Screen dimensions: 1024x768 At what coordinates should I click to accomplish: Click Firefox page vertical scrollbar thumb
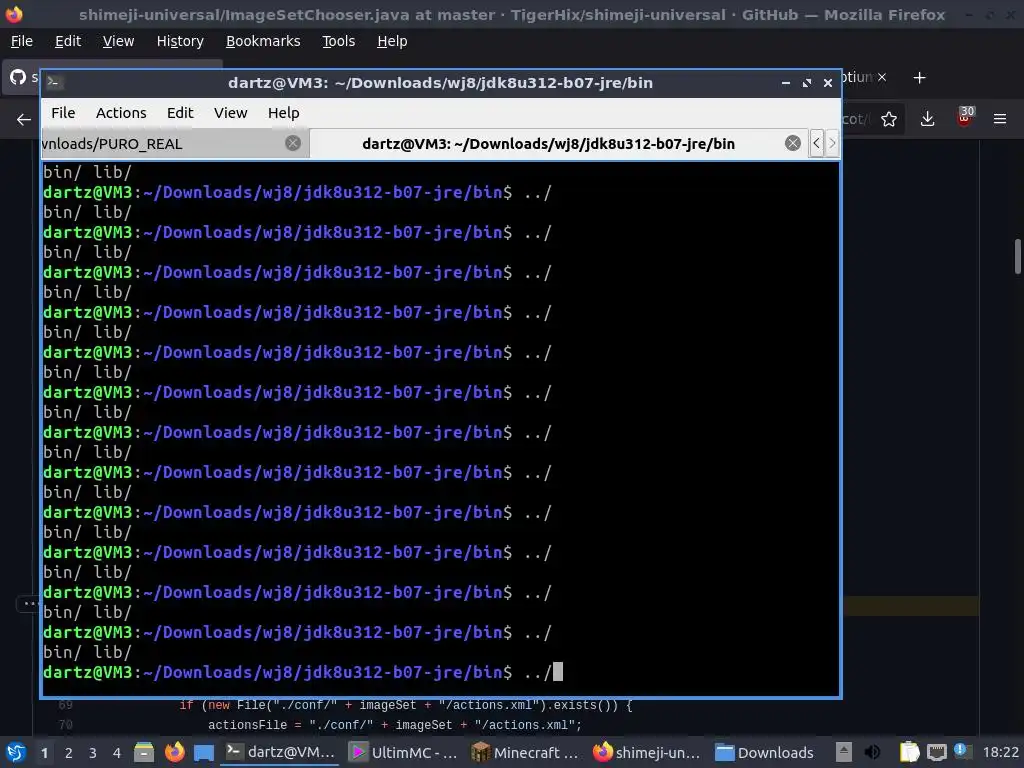[x=1017, y=257]
